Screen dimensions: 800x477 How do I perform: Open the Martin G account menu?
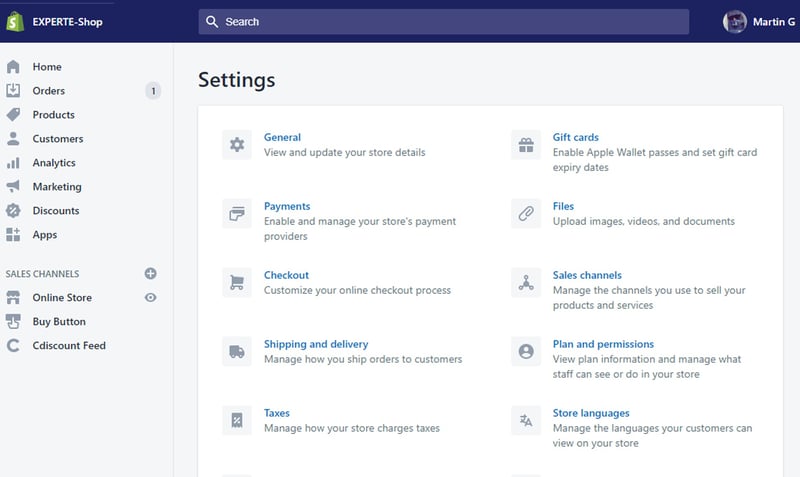click(x=760, y=21)
